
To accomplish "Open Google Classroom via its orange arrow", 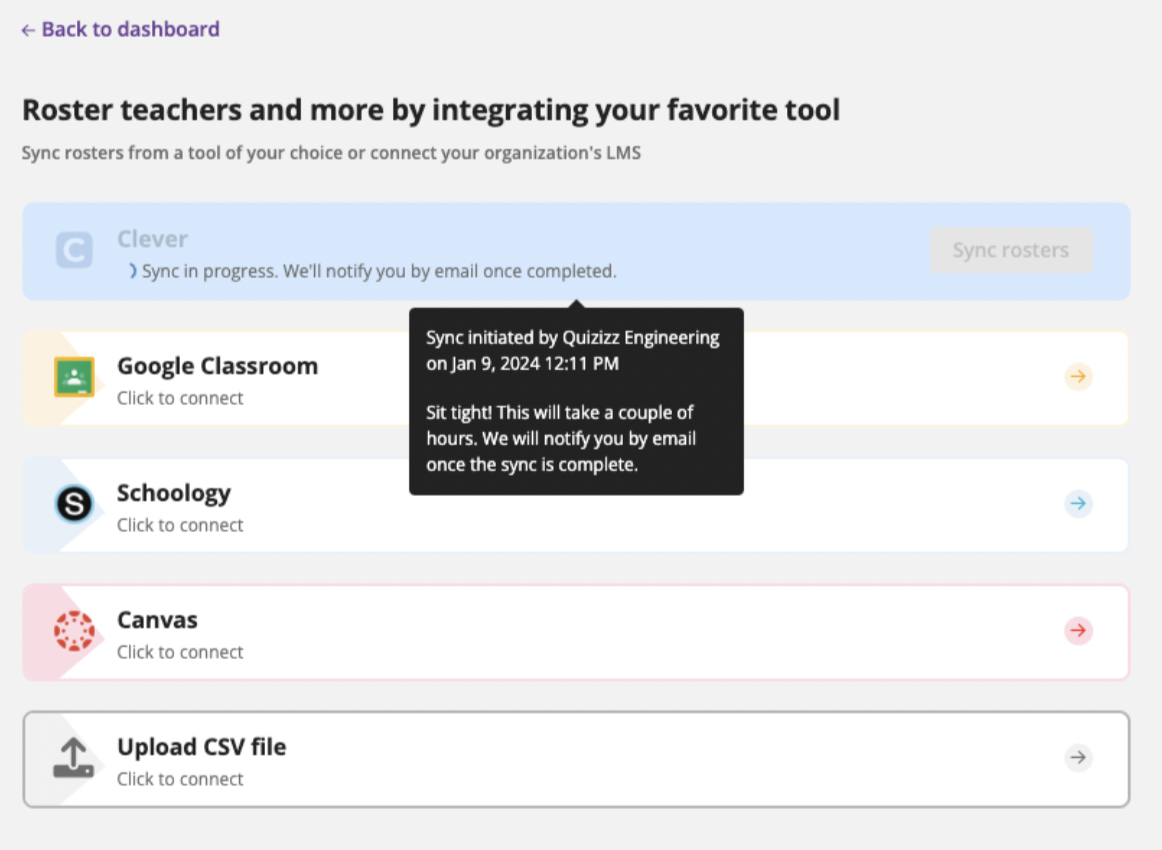I will click(x=1078, y=376).
